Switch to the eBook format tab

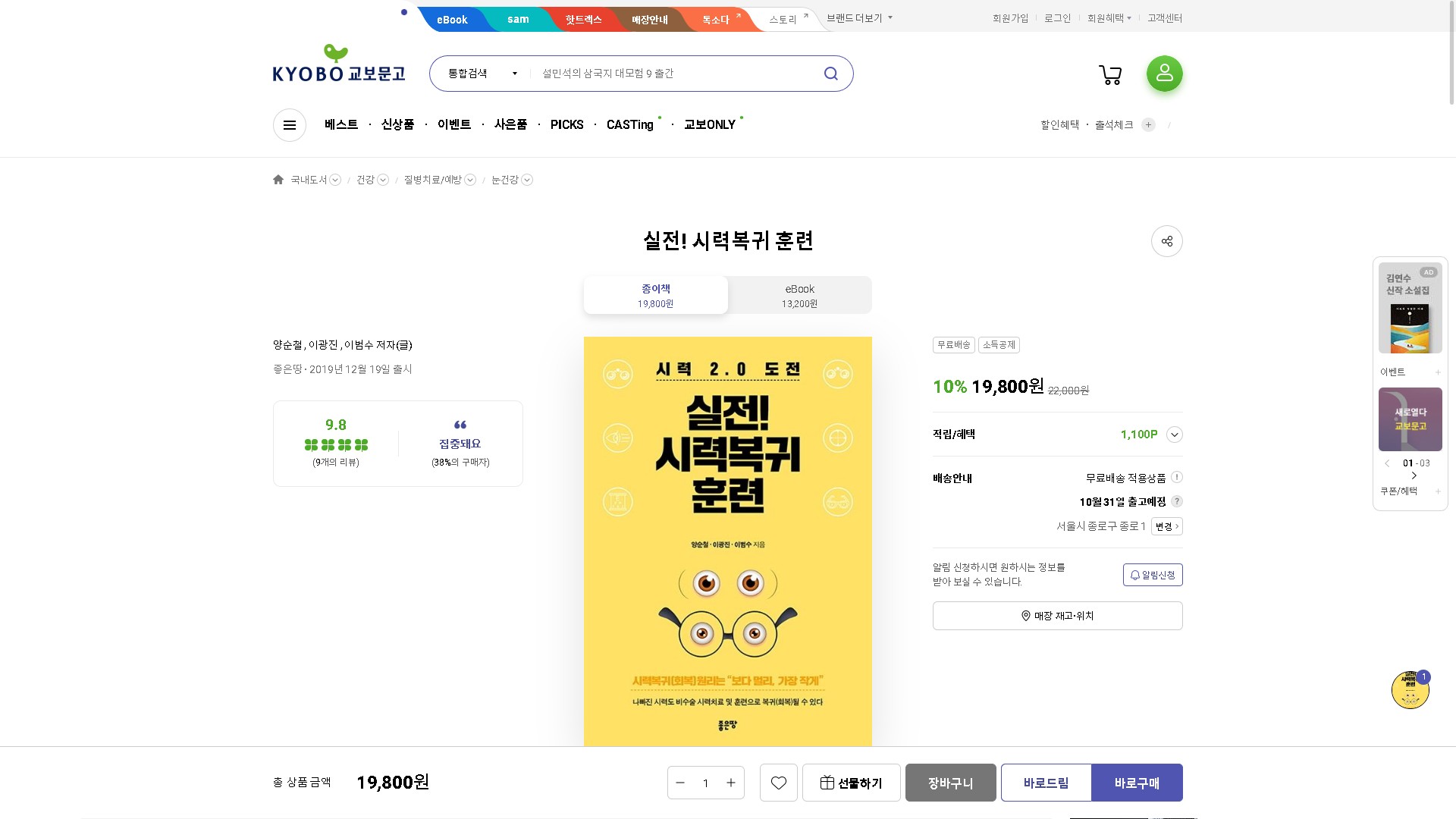pyautogui.click(x=799, y=296)
